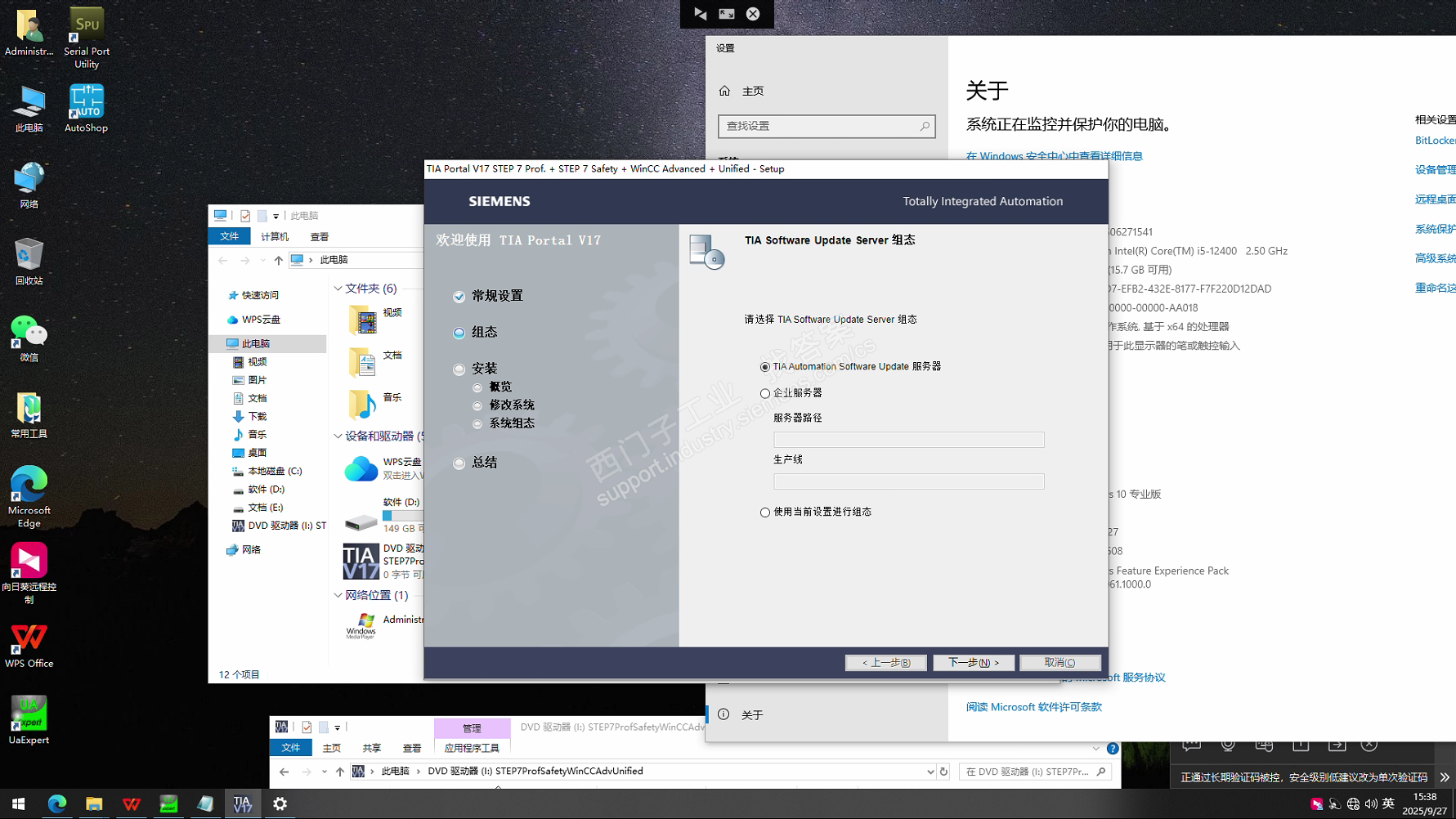Viewport: 1456px width, 819px height.
Task: Launch Microsoft Edge from the desktop
Action: [x=29, y=497]
